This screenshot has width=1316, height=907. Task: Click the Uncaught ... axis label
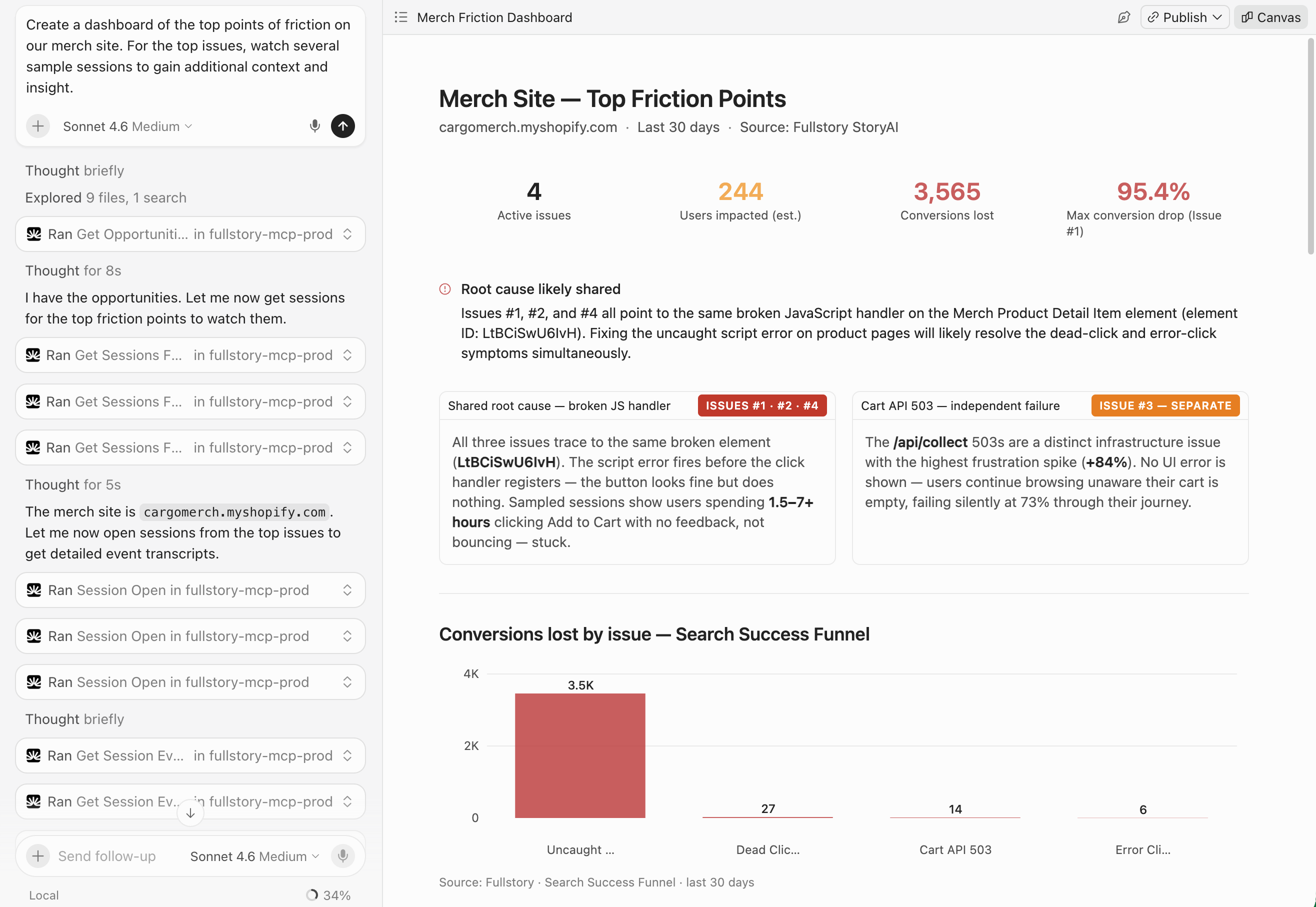580,849
